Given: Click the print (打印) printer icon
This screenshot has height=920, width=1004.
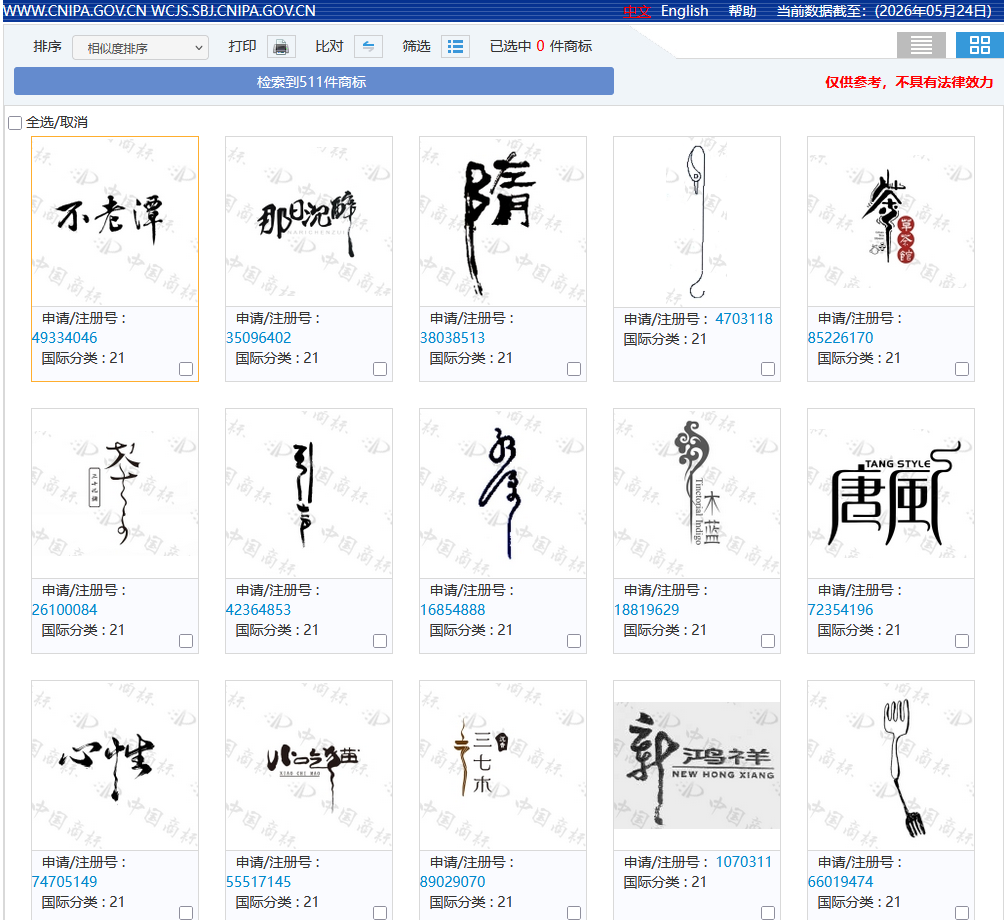Looking at the screenshot, I should click(281, 47).
